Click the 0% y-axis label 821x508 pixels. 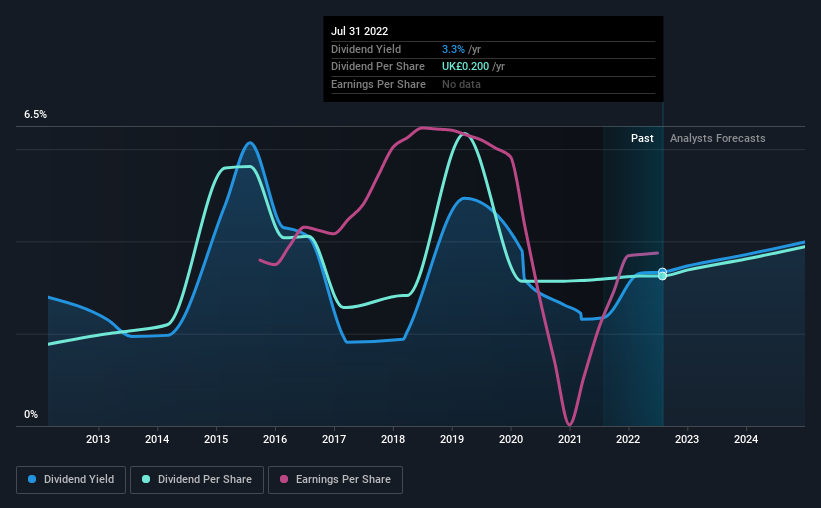pyautogui.click(x=31, y=414)
